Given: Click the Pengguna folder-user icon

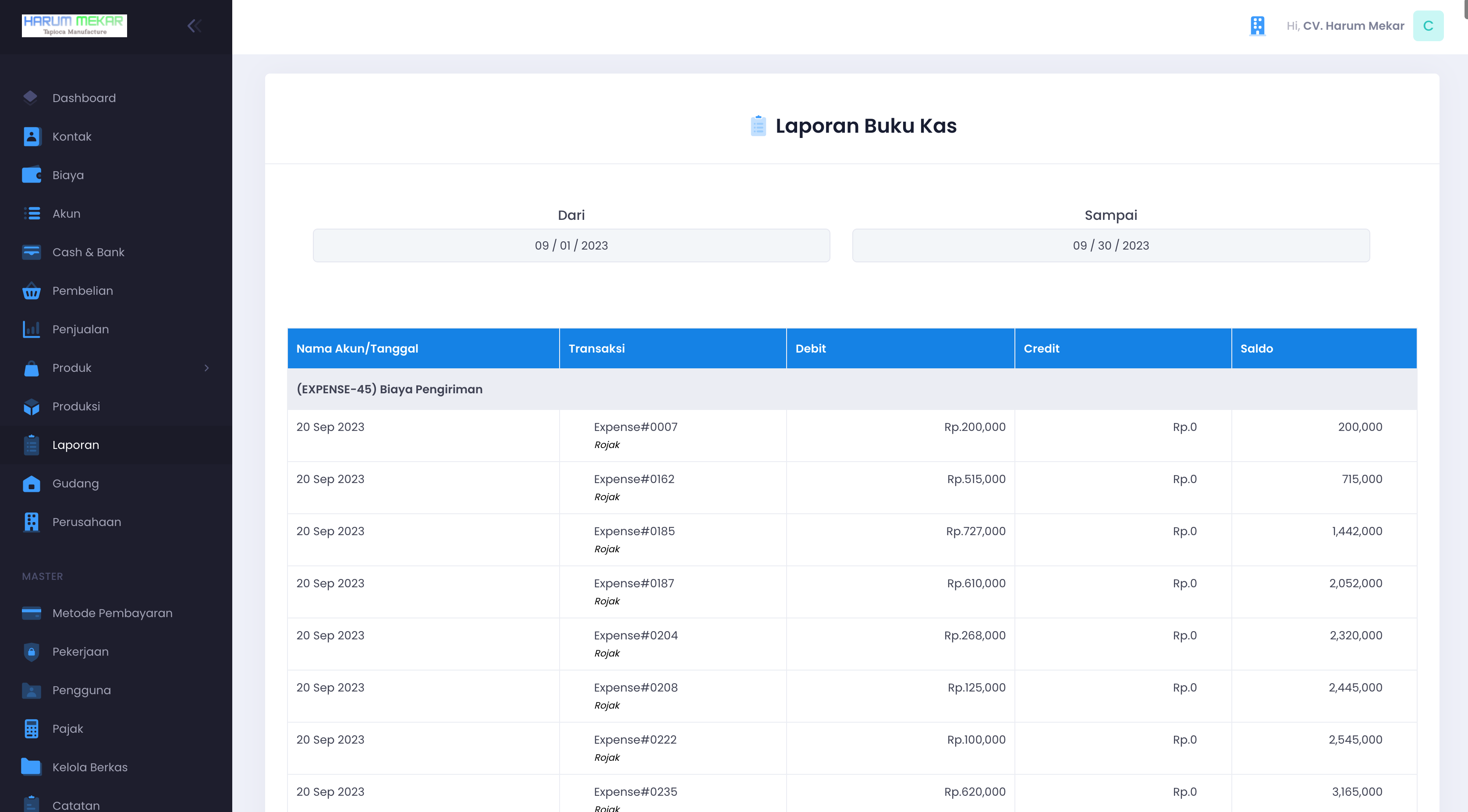Looking at the screenshot, I should click(32, 690).
